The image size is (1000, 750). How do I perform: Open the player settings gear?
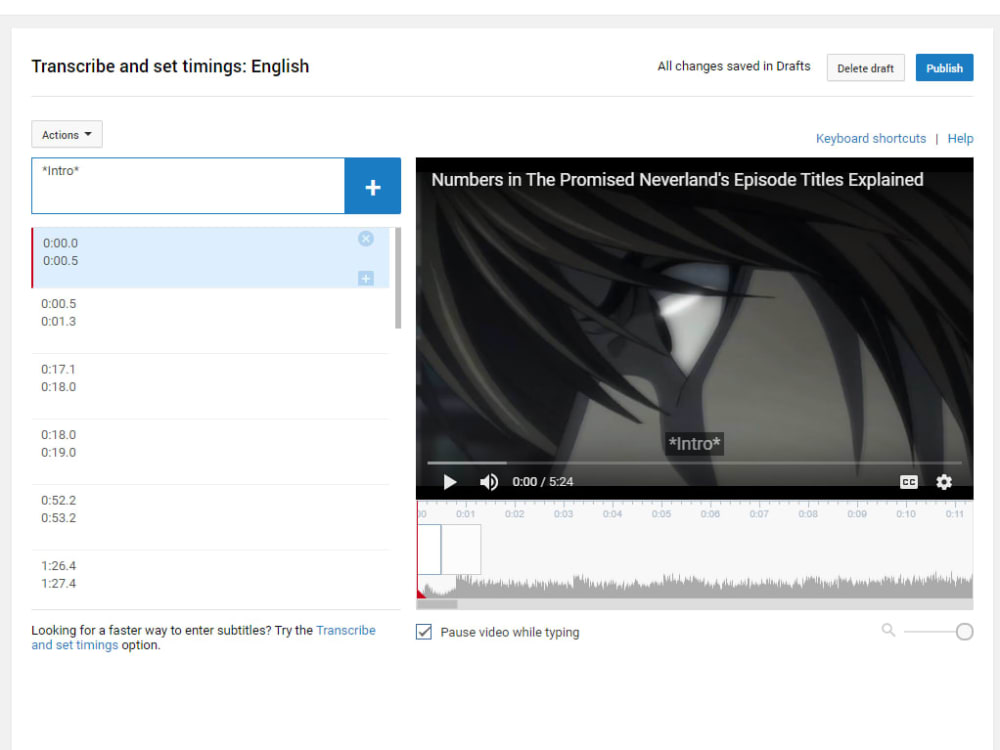coord(944,482)
